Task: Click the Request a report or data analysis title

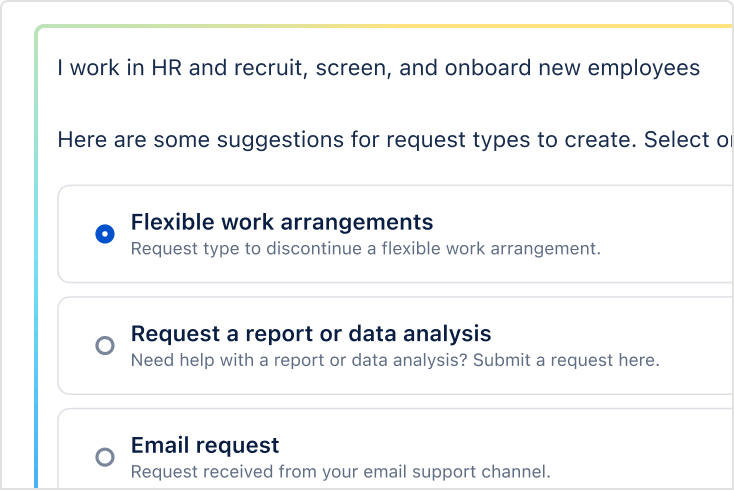Action: click(311, 334)
